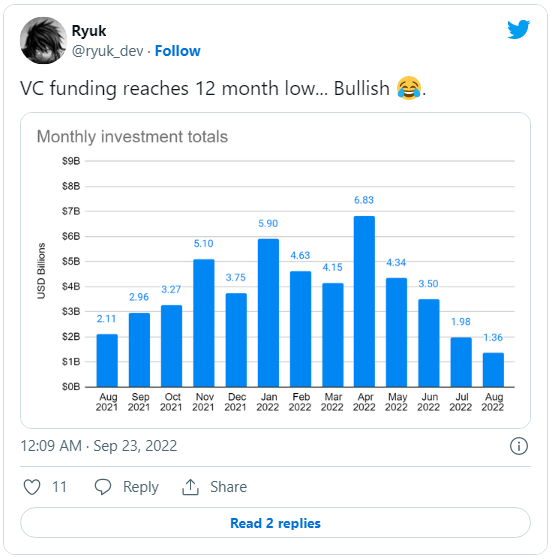Viewport: 551px width, 559px height.
Task: Click the share upload arrow icon
Action: tap(190, 487)
